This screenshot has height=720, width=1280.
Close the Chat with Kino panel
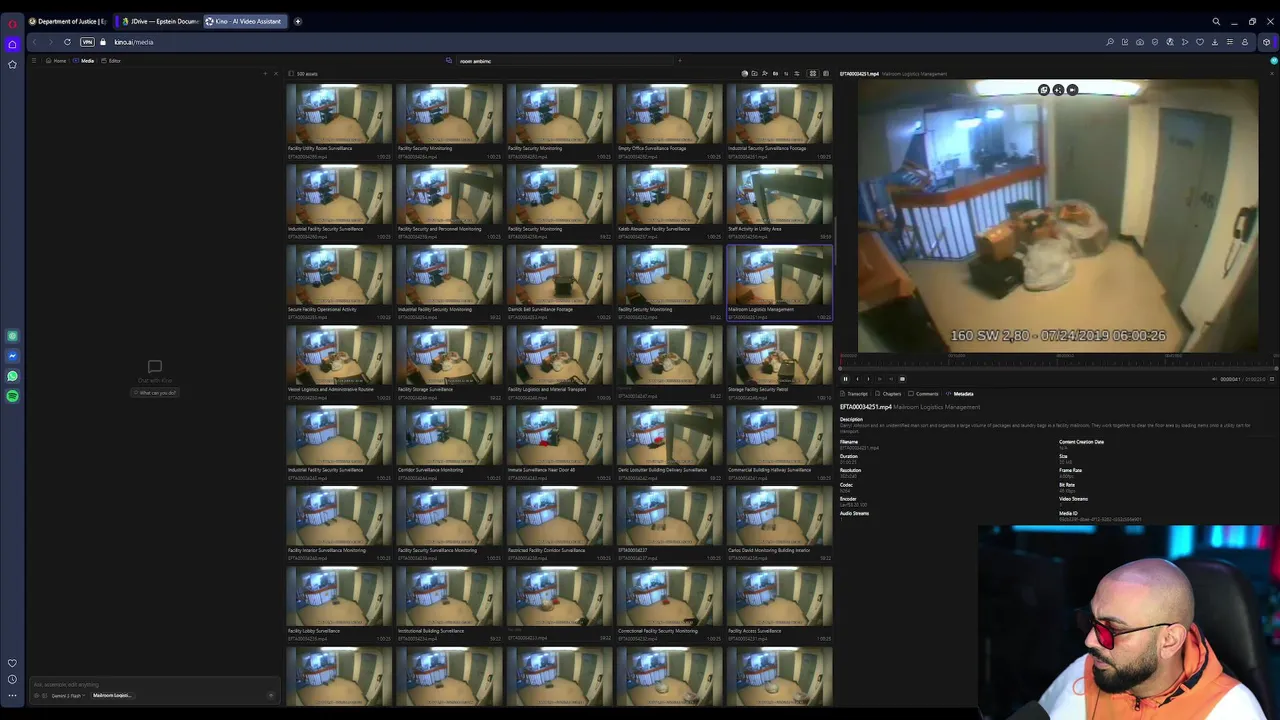[277, 73]
